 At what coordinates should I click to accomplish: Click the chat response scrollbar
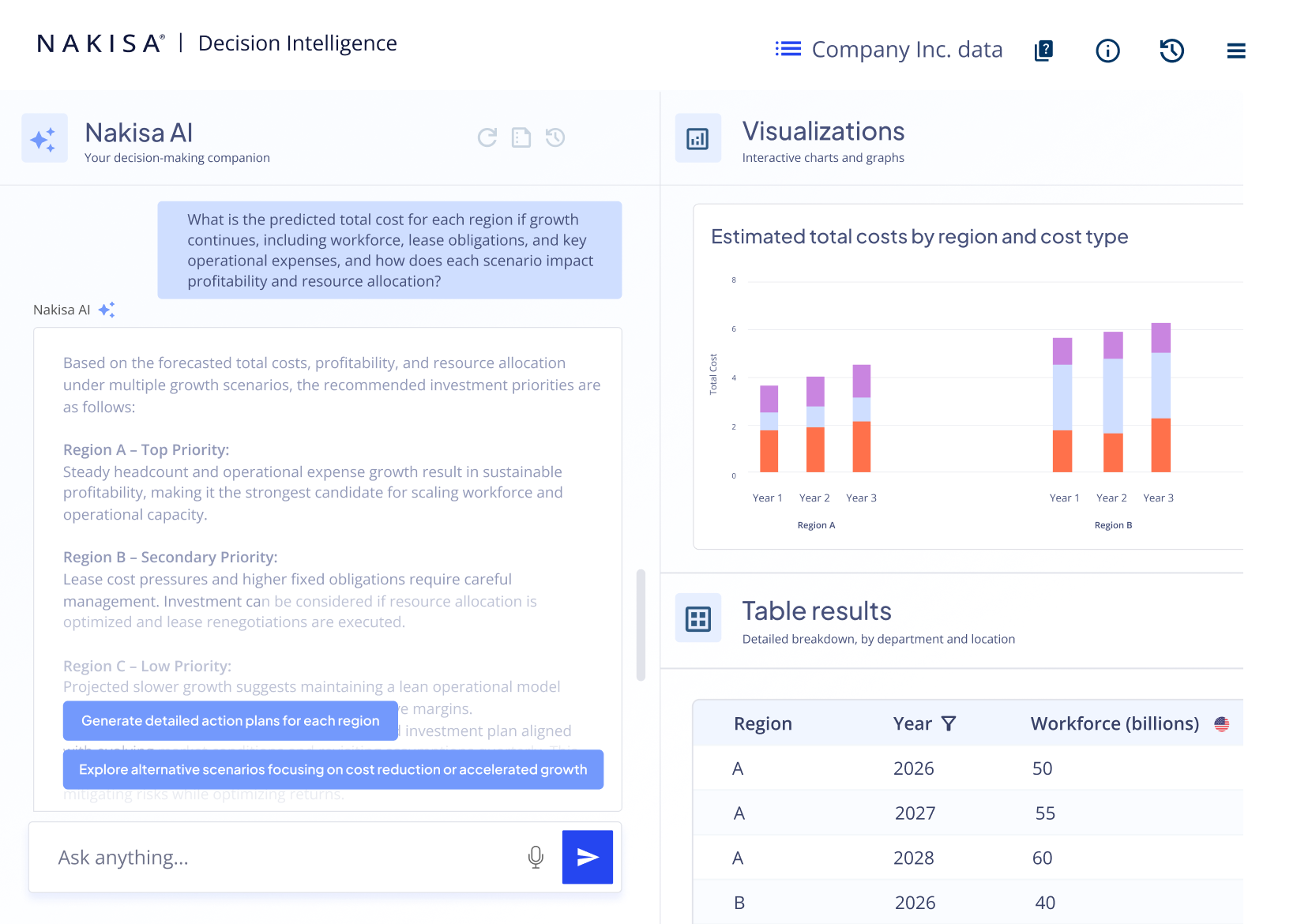pos(641,624)
